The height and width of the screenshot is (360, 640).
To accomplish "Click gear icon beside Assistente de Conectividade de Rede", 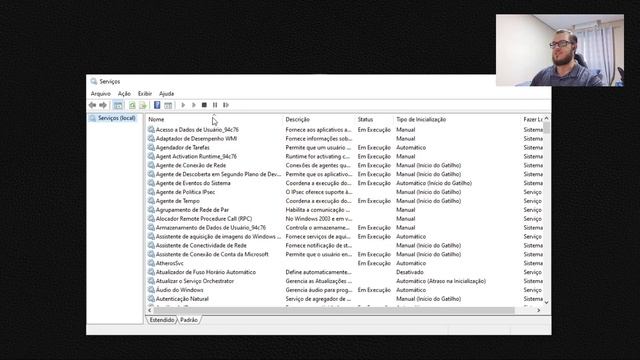I will (151, 245).
